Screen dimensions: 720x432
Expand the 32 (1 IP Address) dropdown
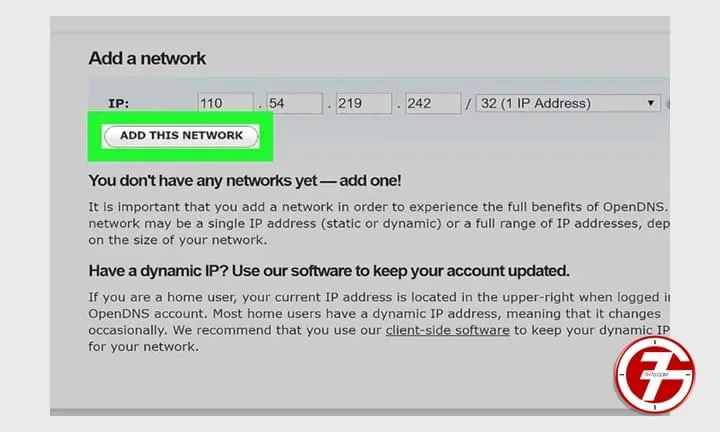(x=568, y=103)
